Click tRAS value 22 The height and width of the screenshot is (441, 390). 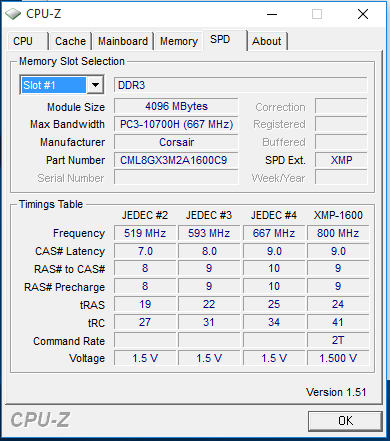[x=209, y=304]
